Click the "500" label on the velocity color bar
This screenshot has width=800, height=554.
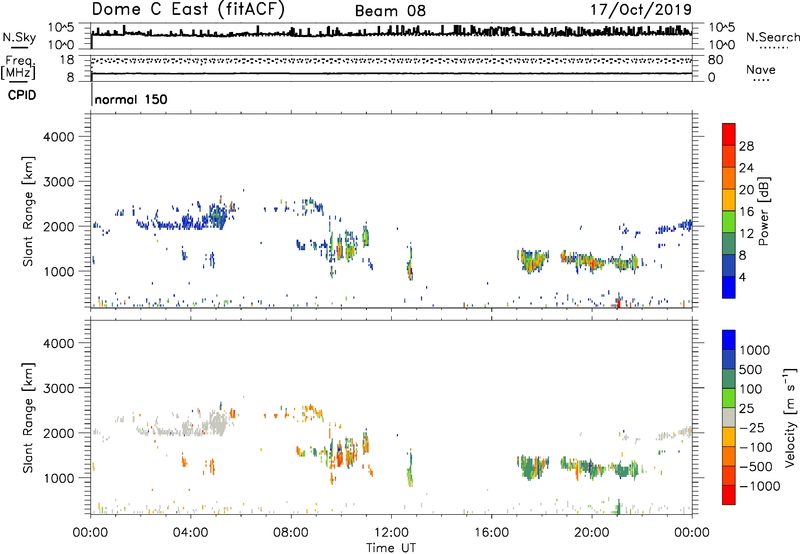tap(751, 370)
